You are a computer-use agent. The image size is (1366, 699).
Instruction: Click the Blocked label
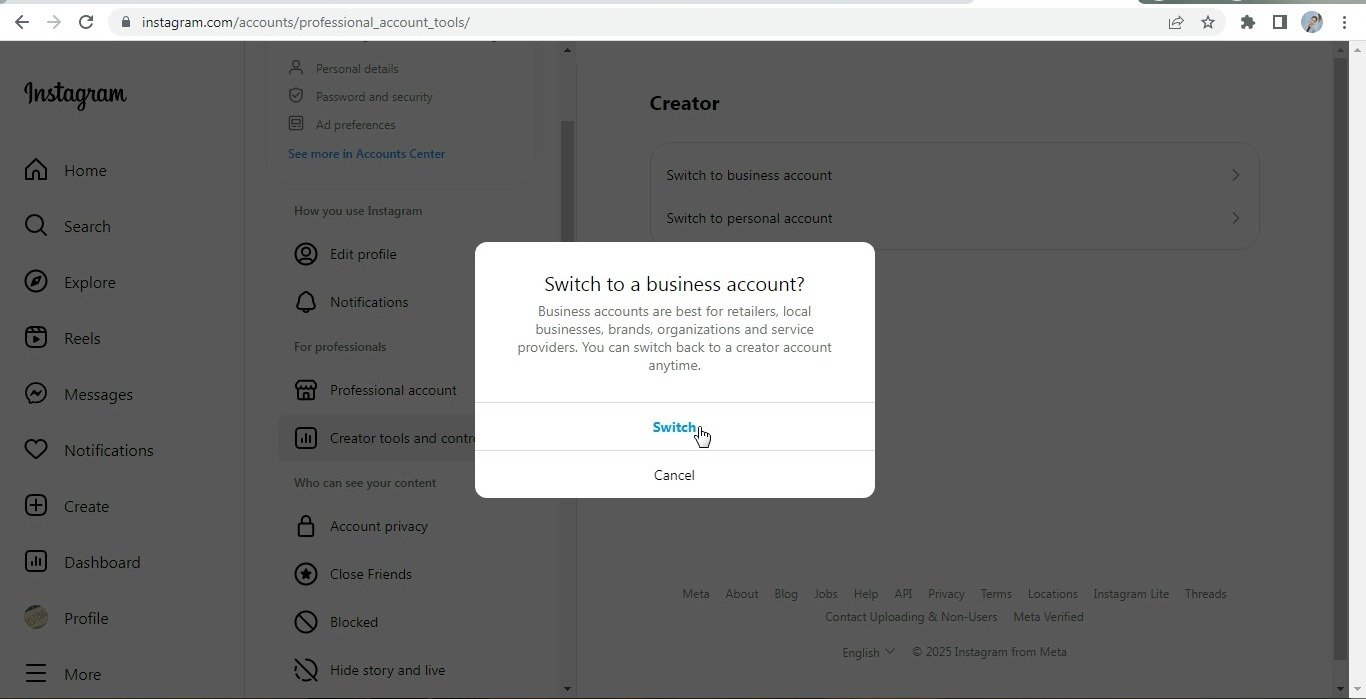click(x=354, y=622)
